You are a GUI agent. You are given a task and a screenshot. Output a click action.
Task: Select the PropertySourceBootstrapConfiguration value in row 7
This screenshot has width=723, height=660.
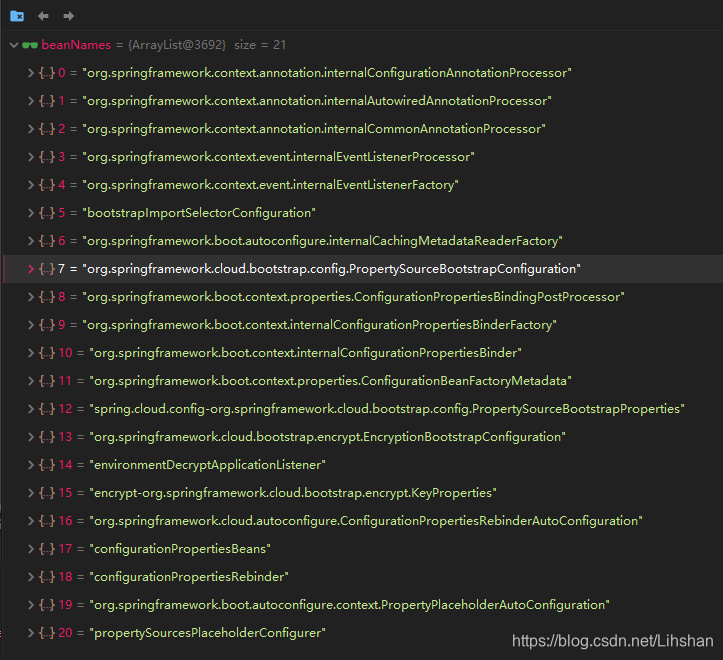(x=332, y=269)
